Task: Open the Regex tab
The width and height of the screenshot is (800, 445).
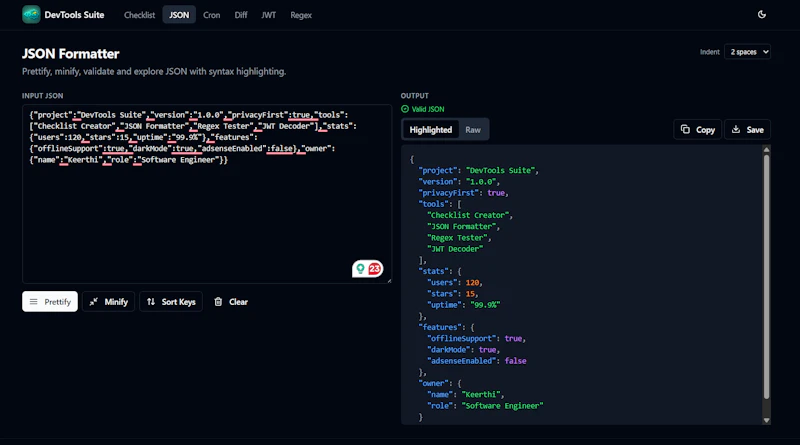Action: coord(301,15)
